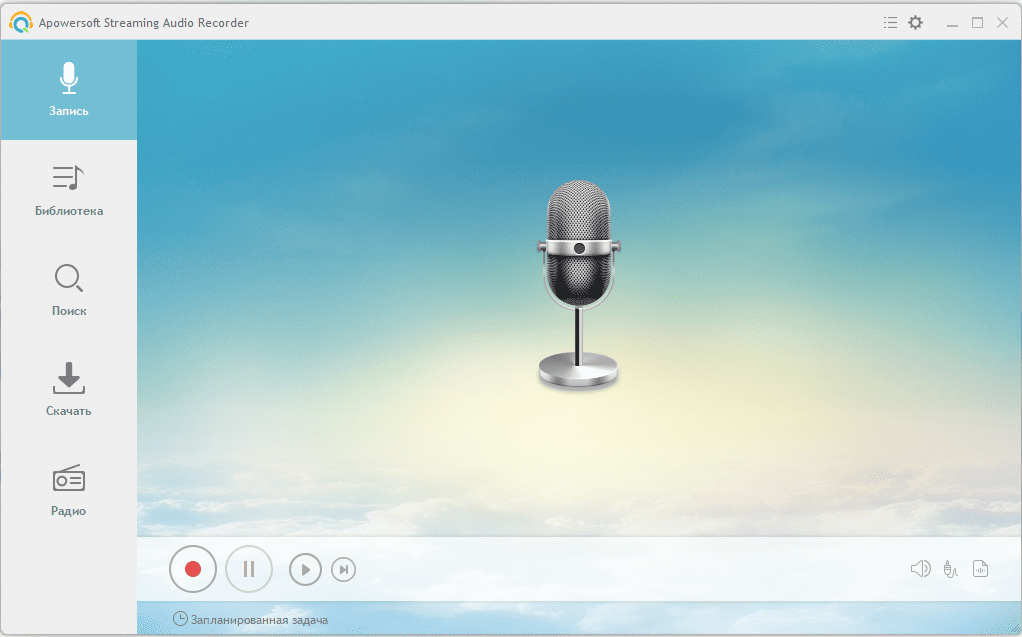Screen dimensions: 1022x637
Task: Open the speaker volume control
Action: point(920,569)
